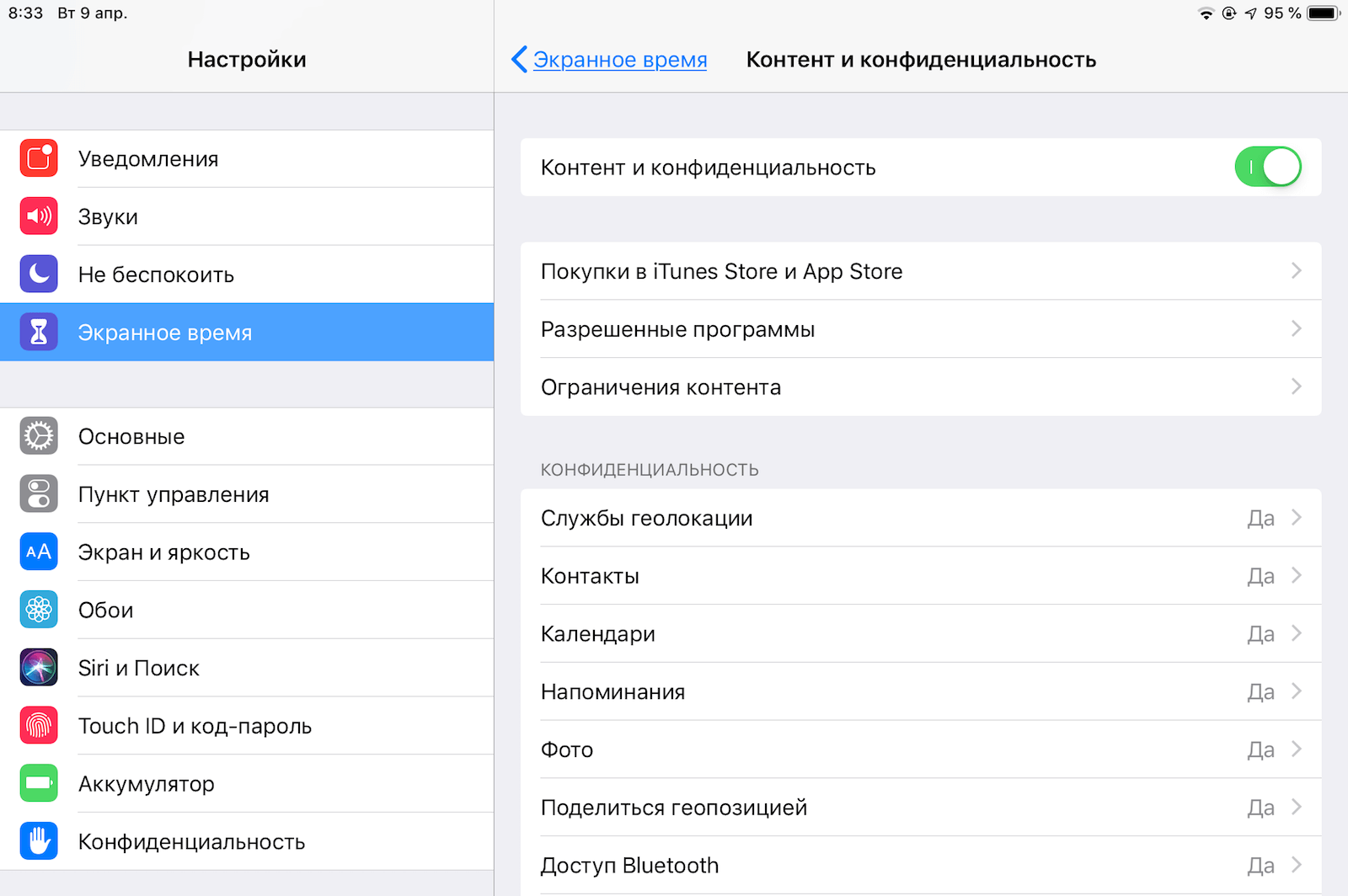Open the Напоминания row chevron
This screenshot has height=896, width=1348.
coord(1297,691)
